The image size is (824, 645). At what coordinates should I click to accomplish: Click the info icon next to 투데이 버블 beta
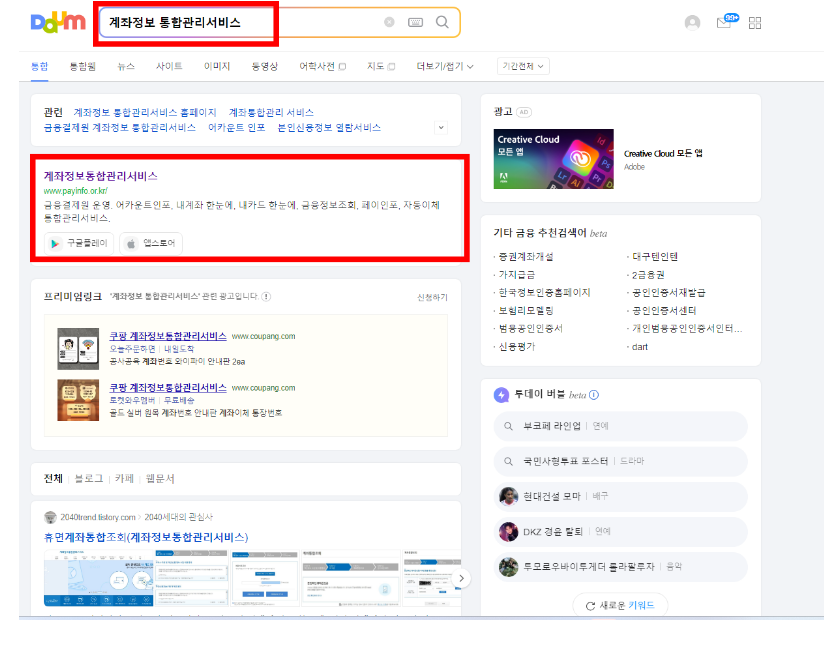(x=594, y=395)
